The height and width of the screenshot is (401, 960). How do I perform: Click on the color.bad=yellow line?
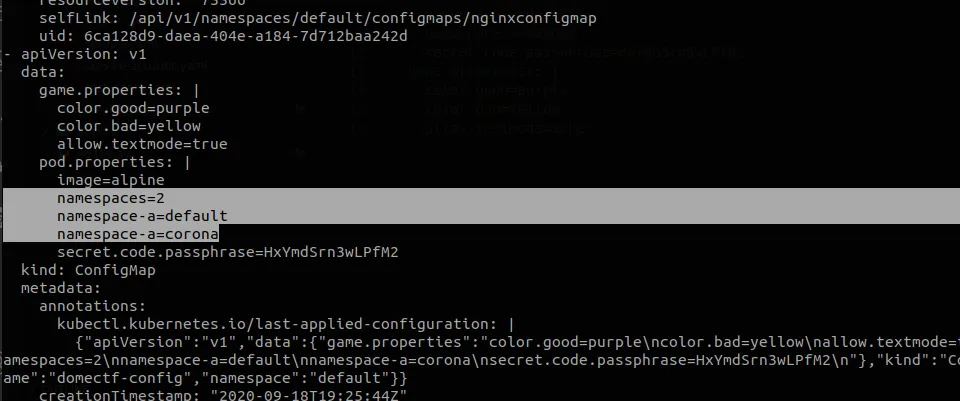click(x=129, y=126)
